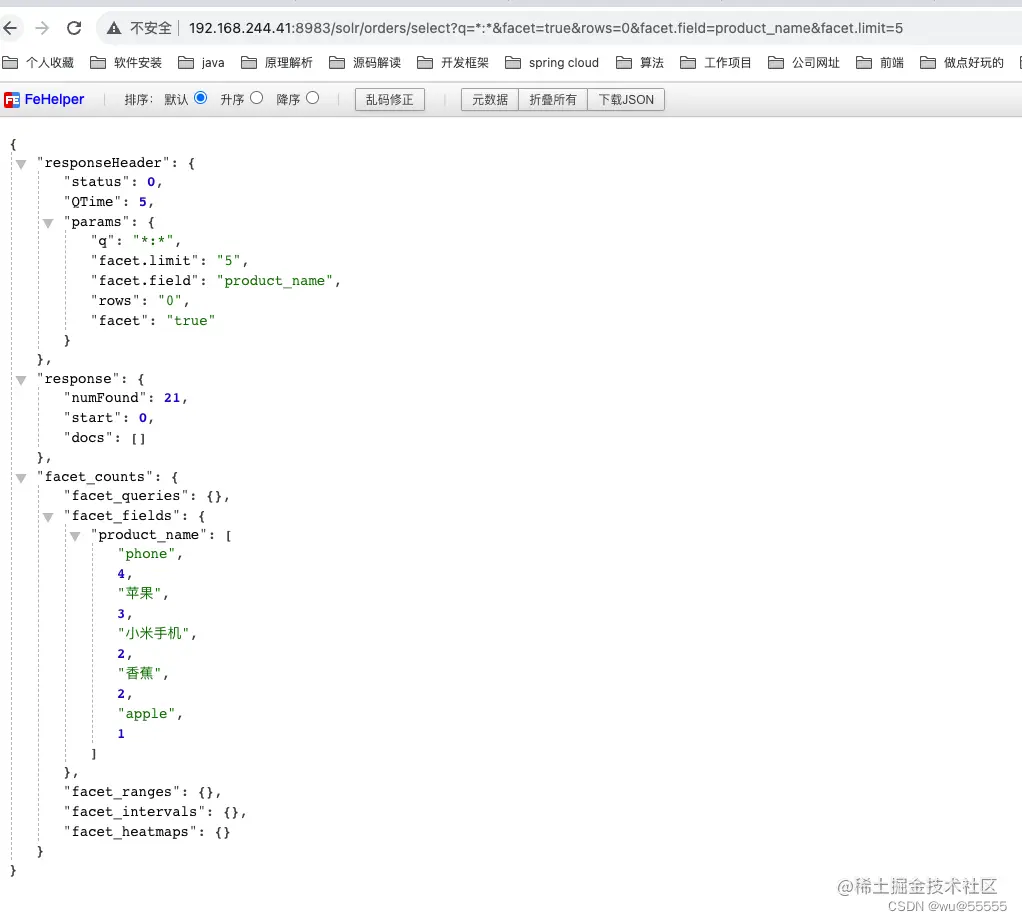Click the "status" key text

96,182
